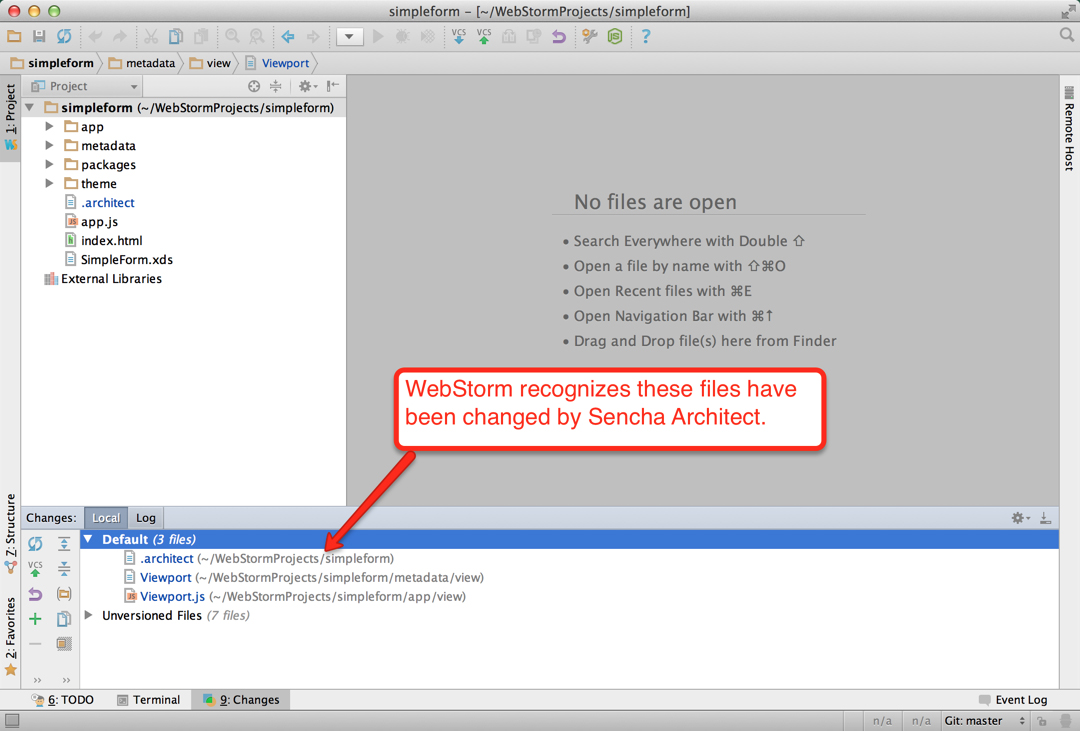1080x731 pixels.
Task: Switch to the Log tab
Action: [x=145, y=518]
